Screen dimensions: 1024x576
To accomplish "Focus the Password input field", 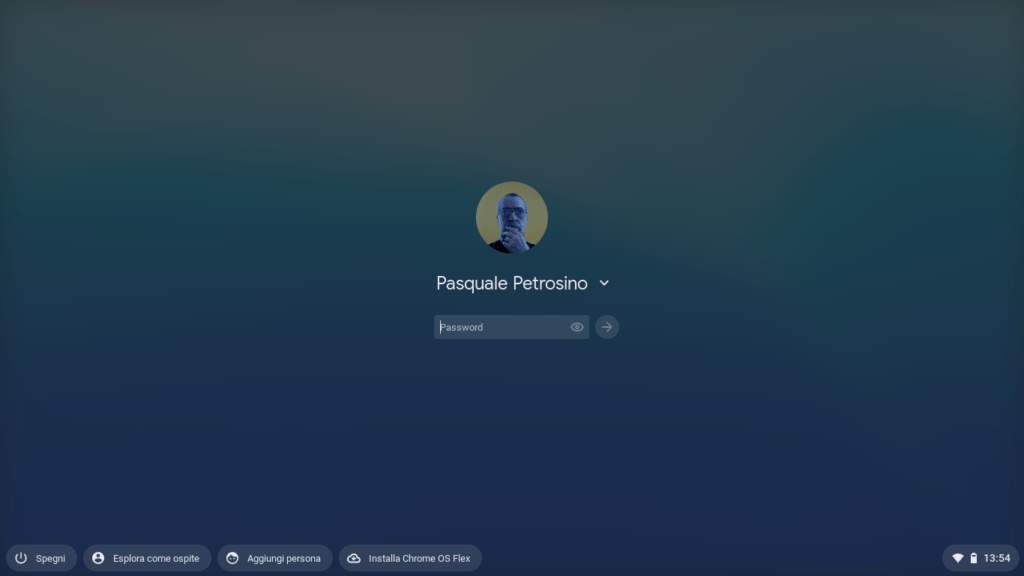I will (500, 327).
